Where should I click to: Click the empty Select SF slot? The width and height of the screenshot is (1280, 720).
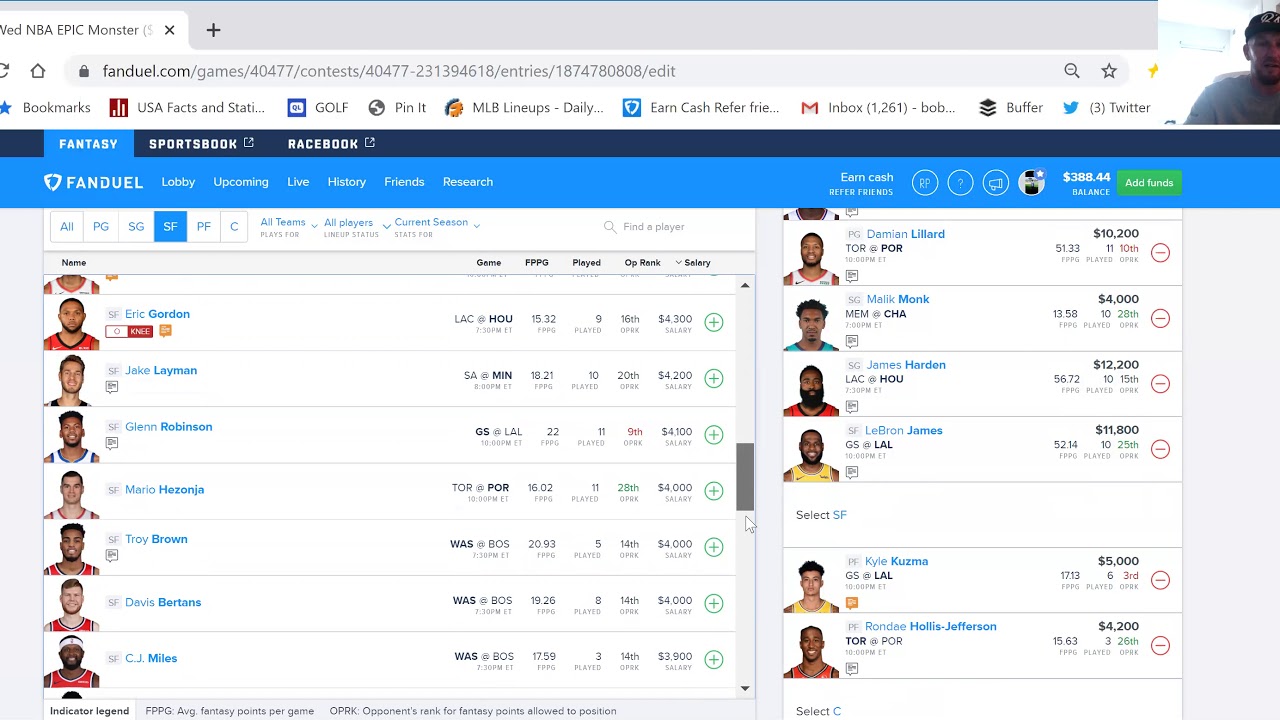pos(982,515)
